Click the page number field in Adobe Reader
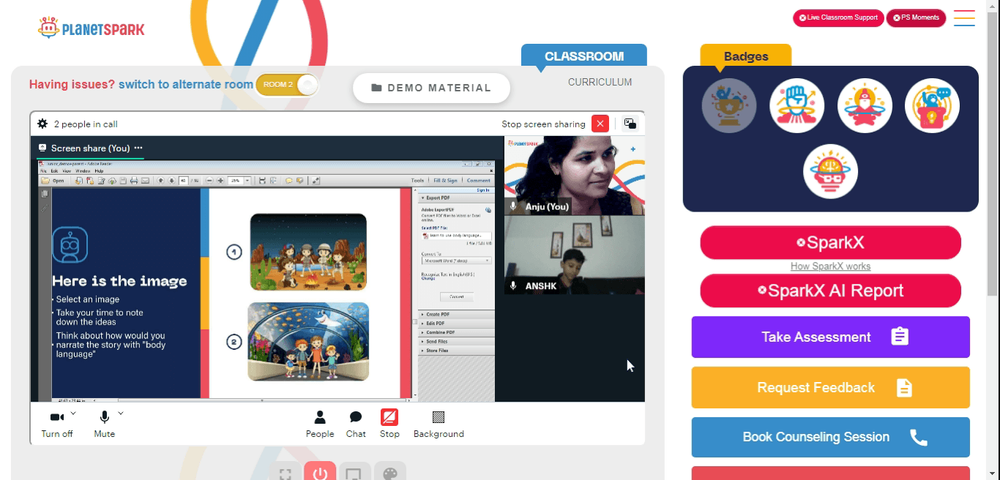This screenshot has height=480, width=1000. [x=183, y=180]
